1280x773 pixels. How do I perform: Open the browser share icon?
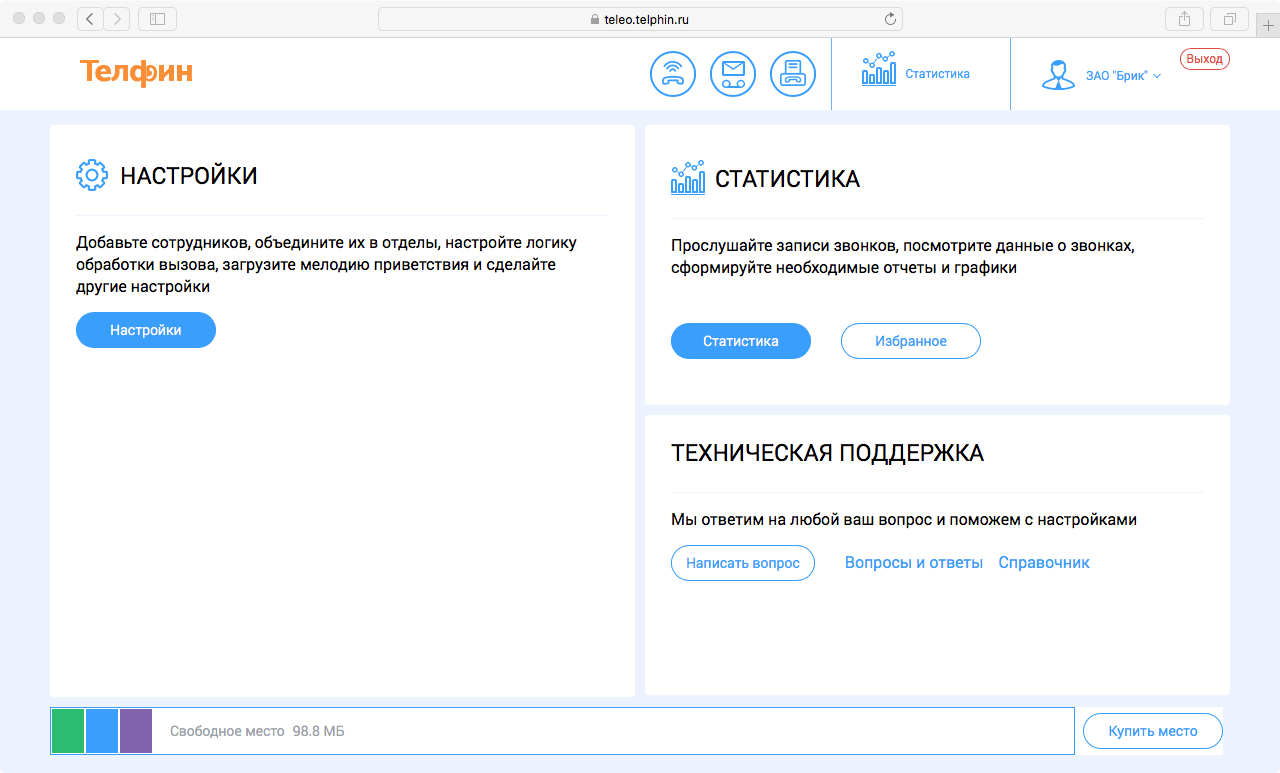tap(1185, 18)
